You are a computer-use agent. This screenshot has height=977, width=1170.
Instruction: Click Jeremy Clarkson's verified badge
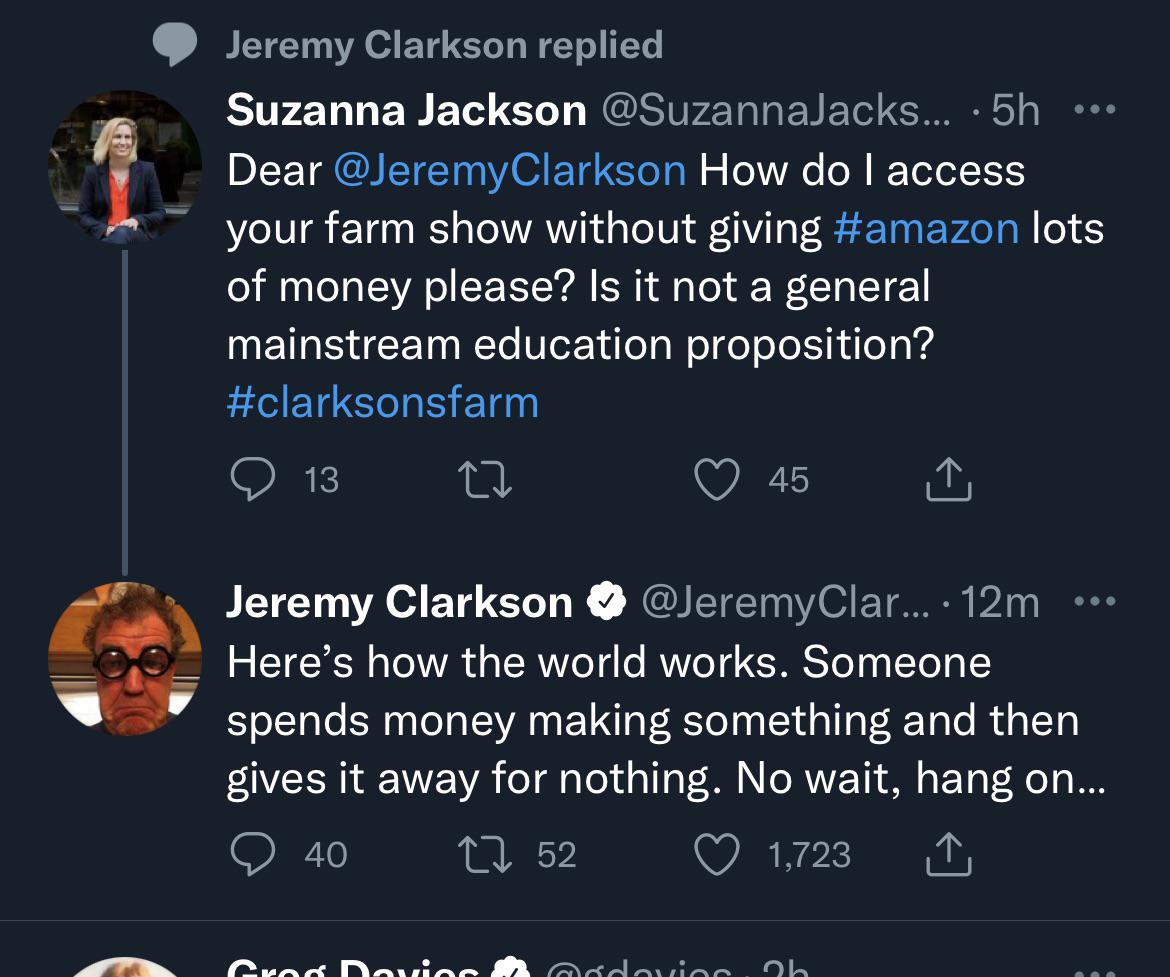606,601
